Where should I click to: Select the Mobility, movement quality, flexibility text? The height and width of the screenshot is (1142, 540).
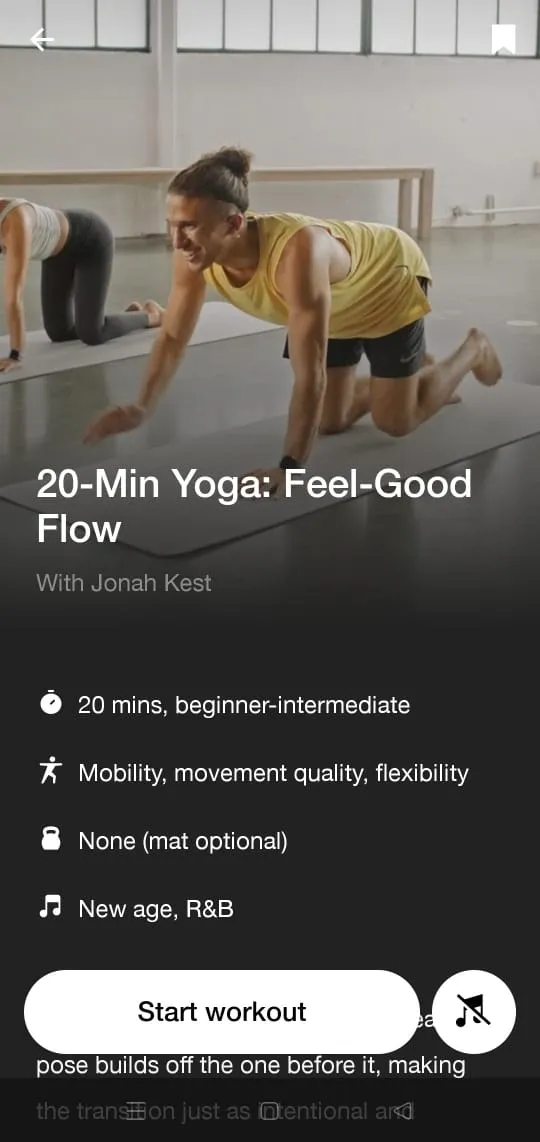pyautogui.click(x=273, y=773)
